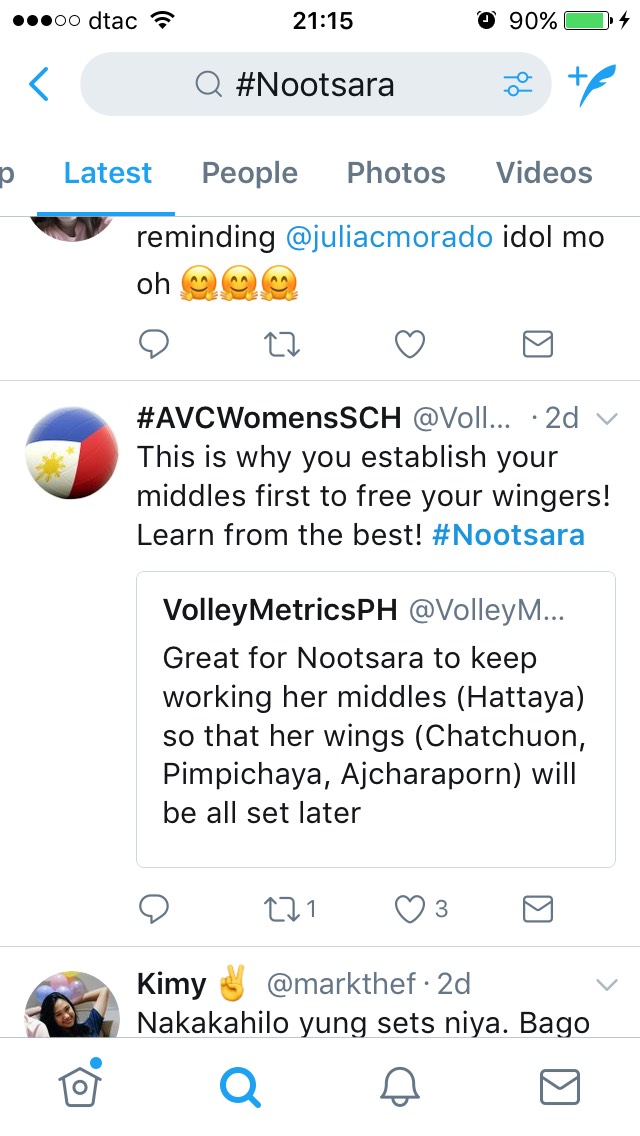Open the Notifications bell
Viewport: 640px width, 1136px height.
tap(400, 1086)
